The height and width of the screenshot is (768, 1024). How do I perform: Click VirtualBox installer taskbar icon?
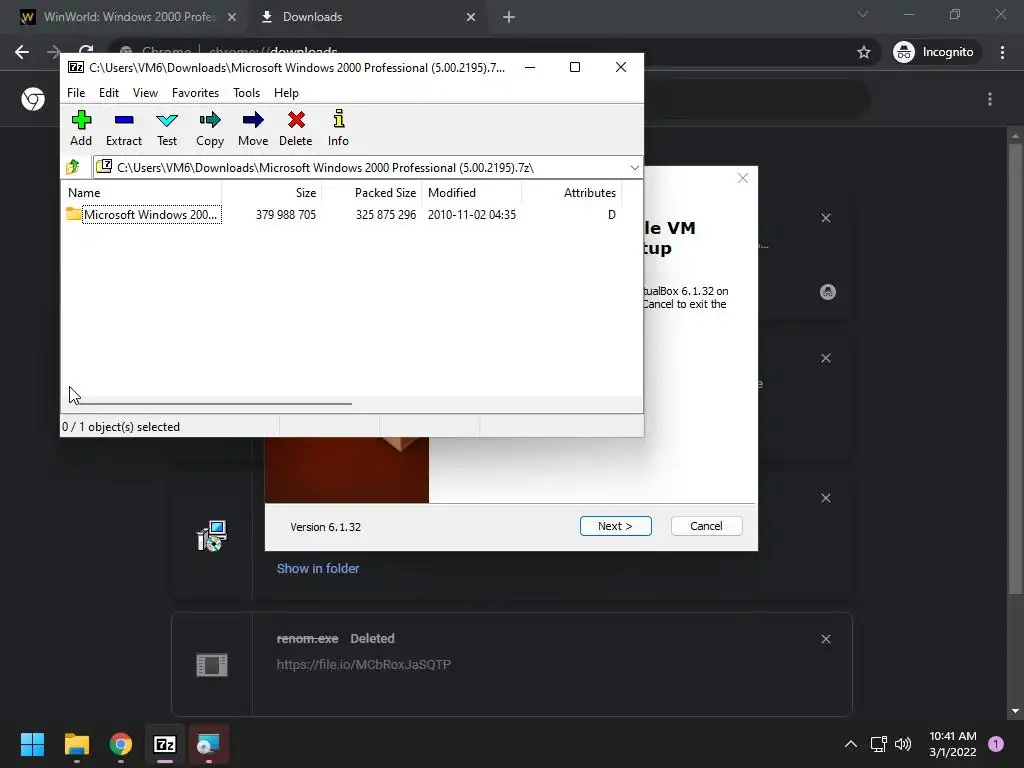click(209, 744)
